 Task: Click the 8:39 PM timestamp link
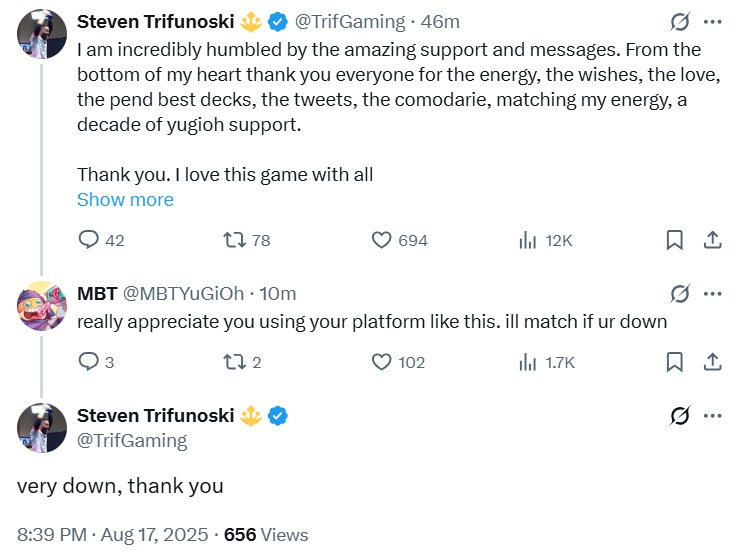coord(50,535)
